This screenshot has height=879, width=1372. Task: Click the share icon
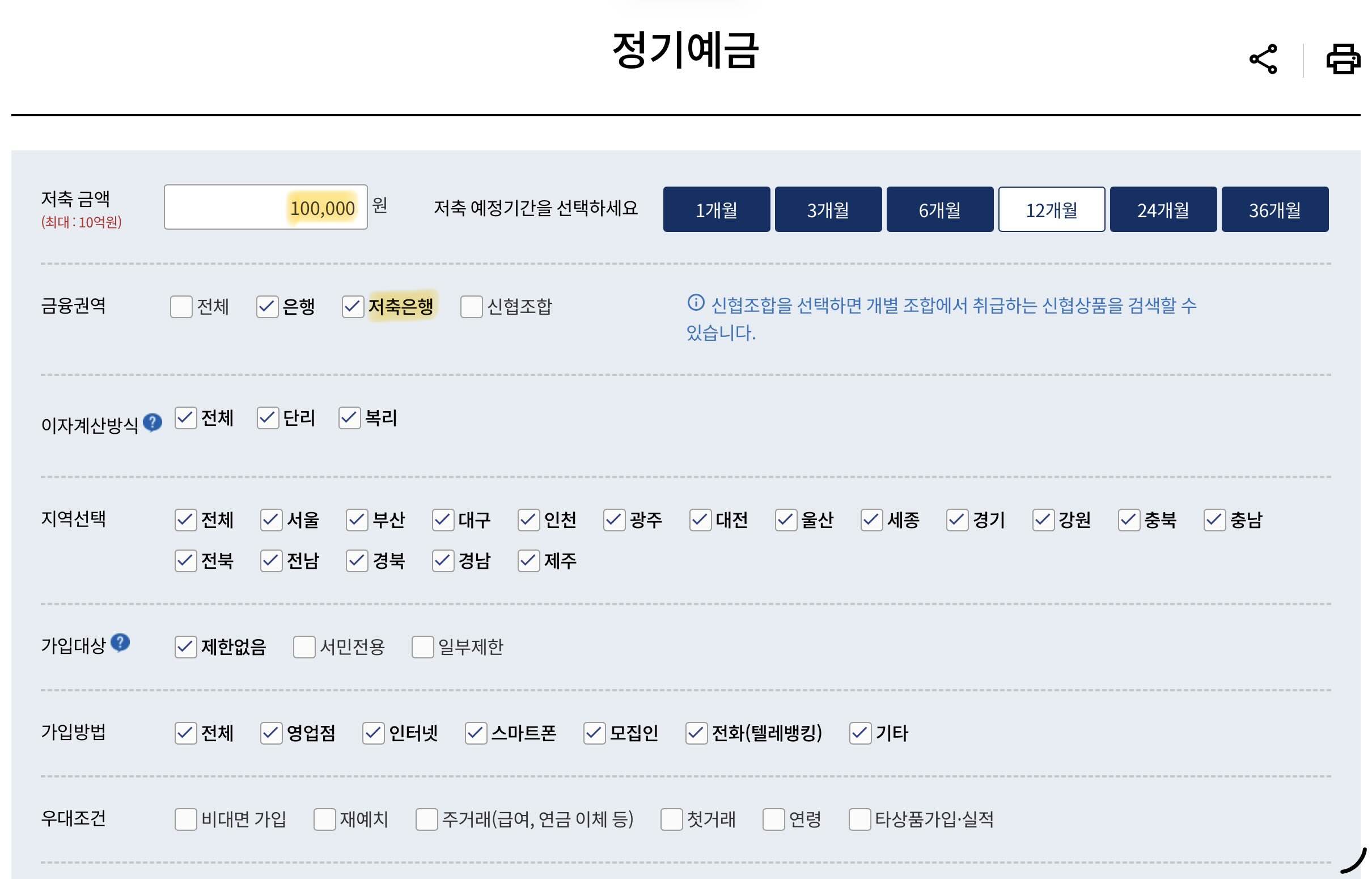point(1263,60)
